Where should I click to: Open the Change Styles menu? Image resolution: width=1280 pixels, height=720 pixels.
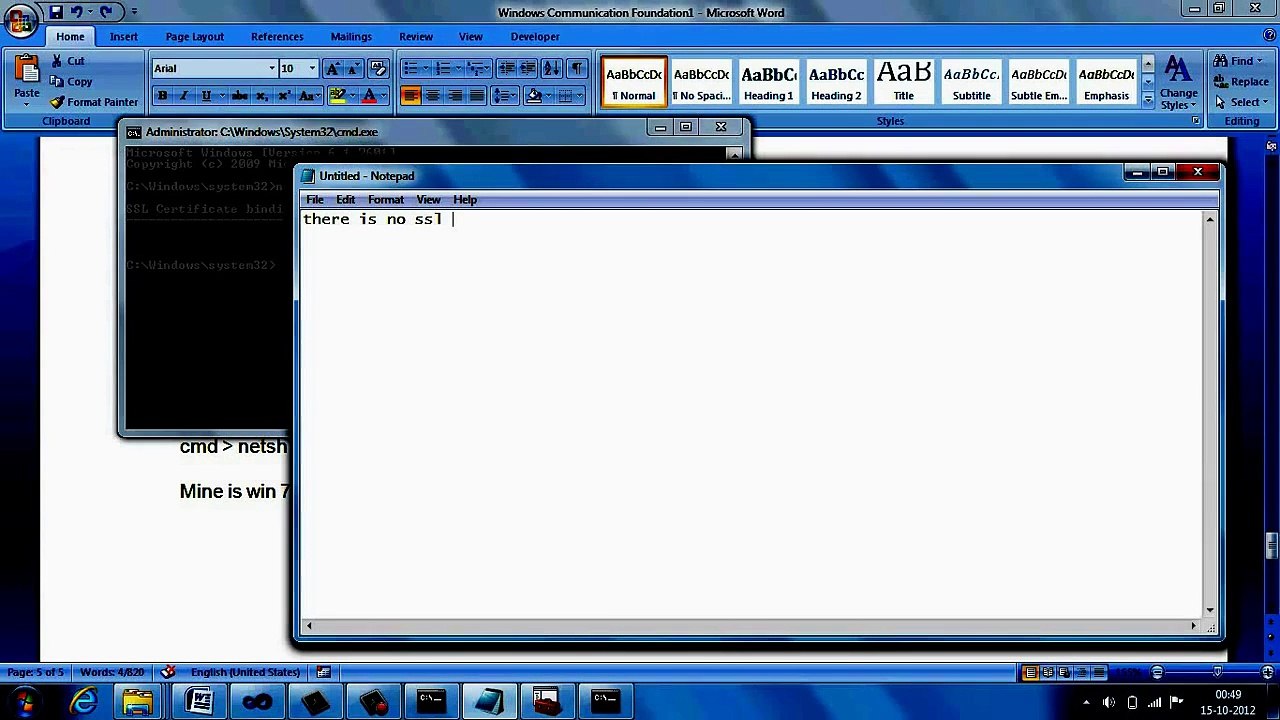[x=1178, y=82]
